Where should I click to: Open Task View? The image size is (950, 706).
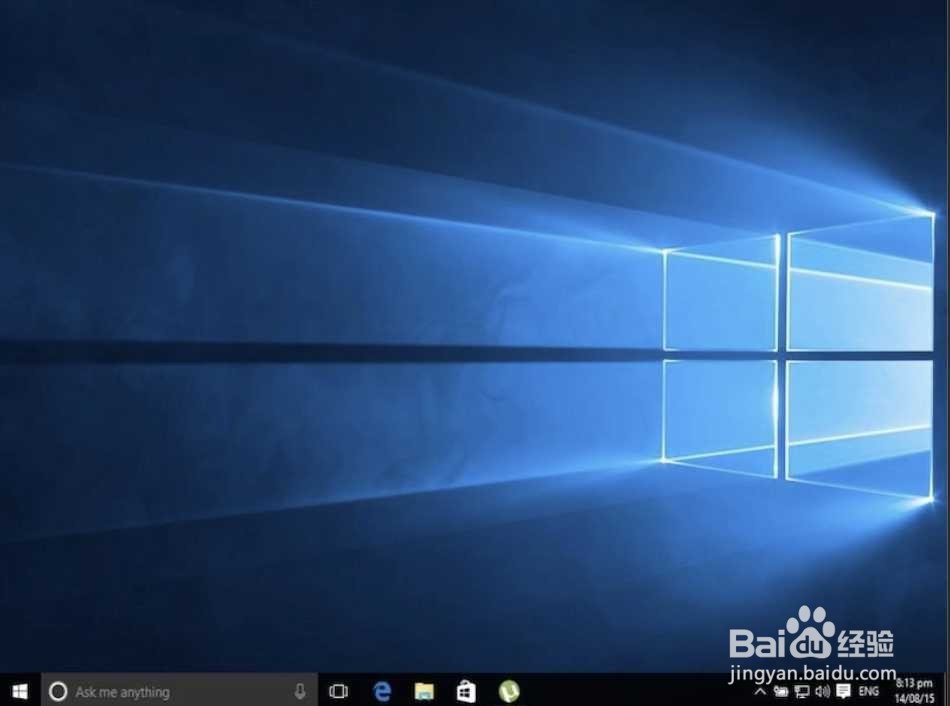click(x=338, y=691)
